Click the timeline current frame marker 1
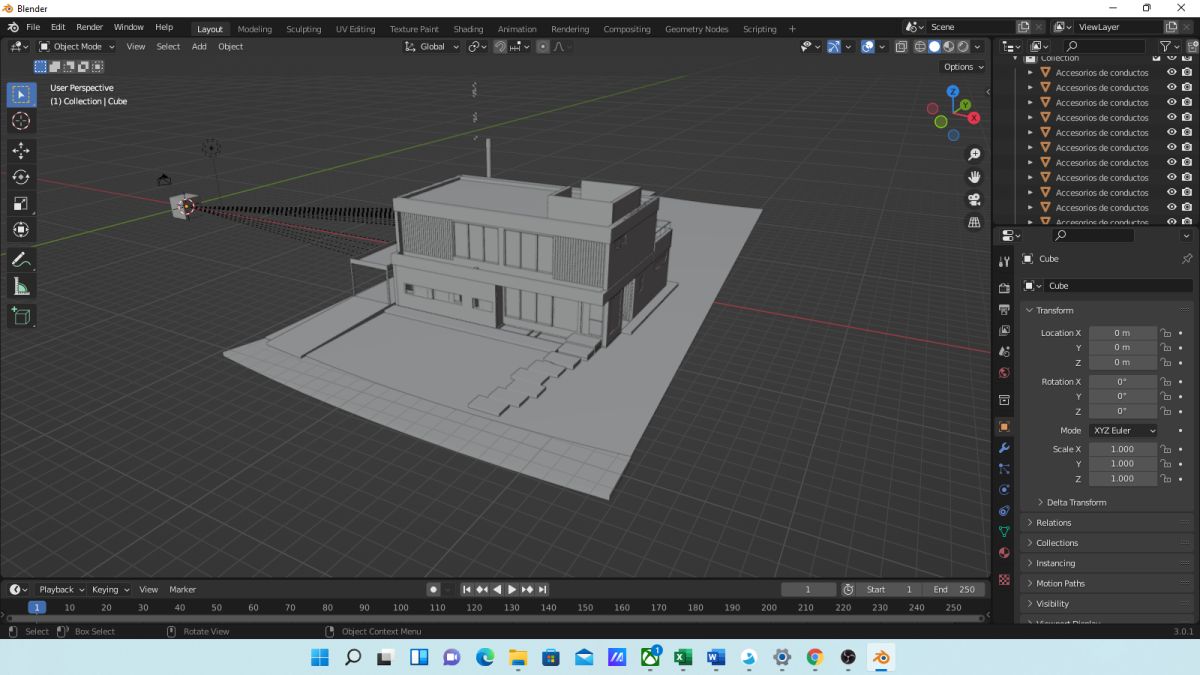 point(37,607)
